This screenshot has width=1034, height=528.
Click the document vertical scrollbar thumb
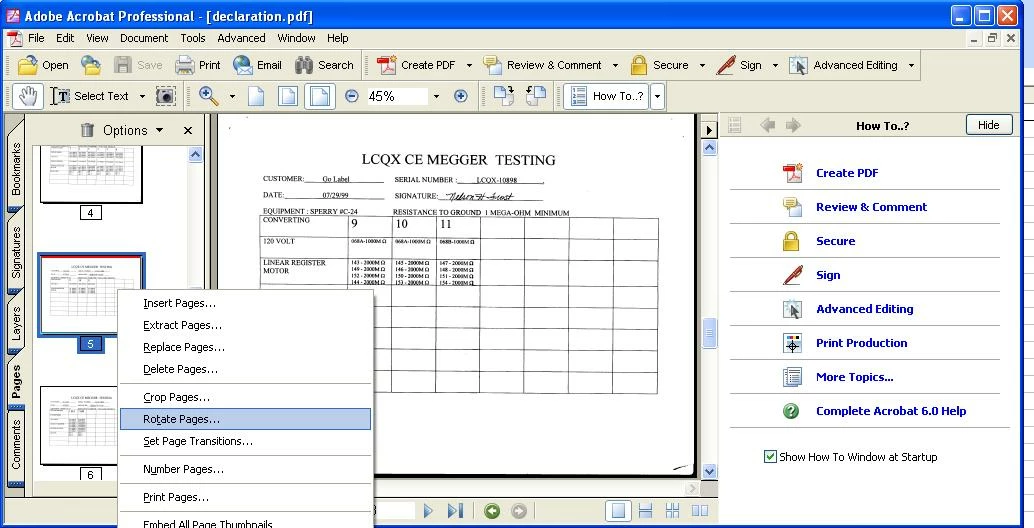tap(710, 333)
